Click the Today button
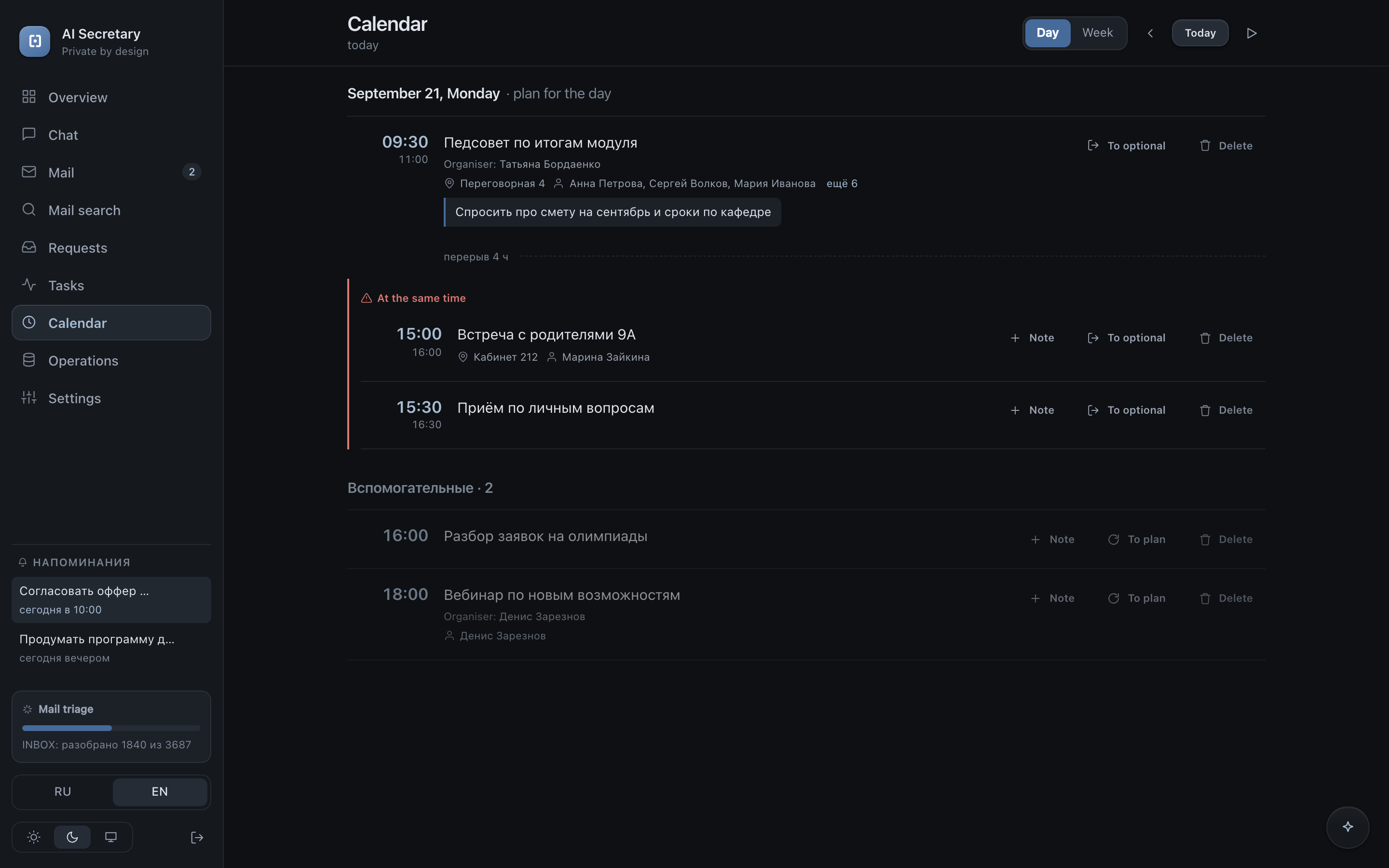Image resolution: width=1389 pixels, height=868 pixels. pyautogui.click(x=1199, y=33)
